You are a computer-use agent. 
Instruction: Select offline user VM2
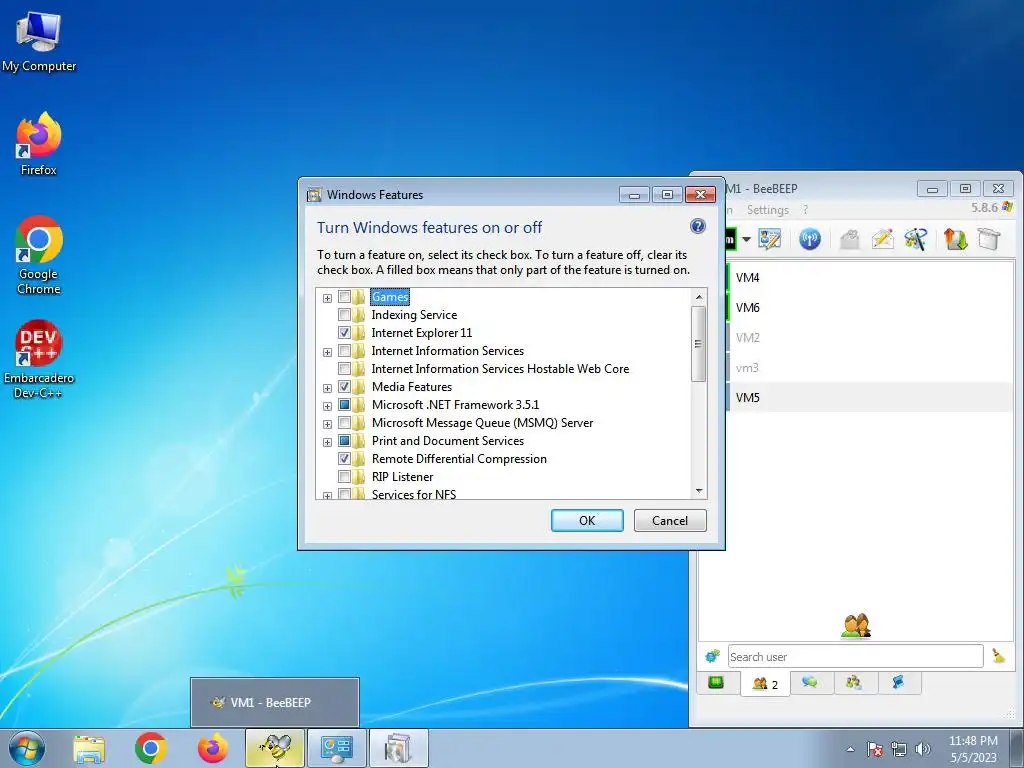[870, 338]
